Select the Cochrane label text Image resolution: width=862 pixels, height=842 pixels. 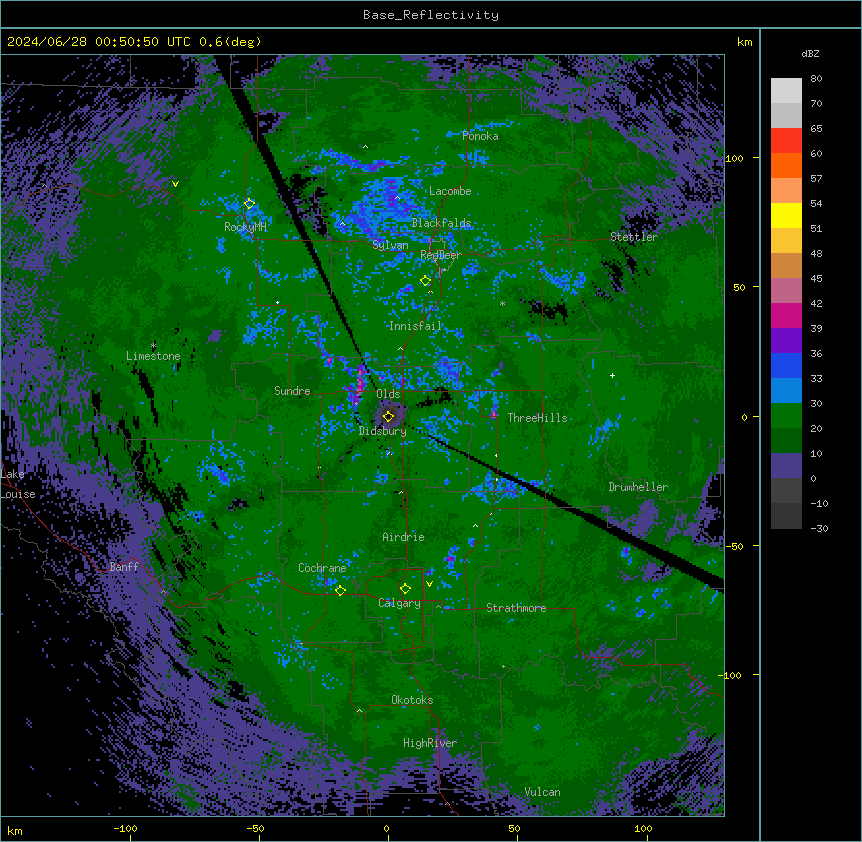pos(322,568)
